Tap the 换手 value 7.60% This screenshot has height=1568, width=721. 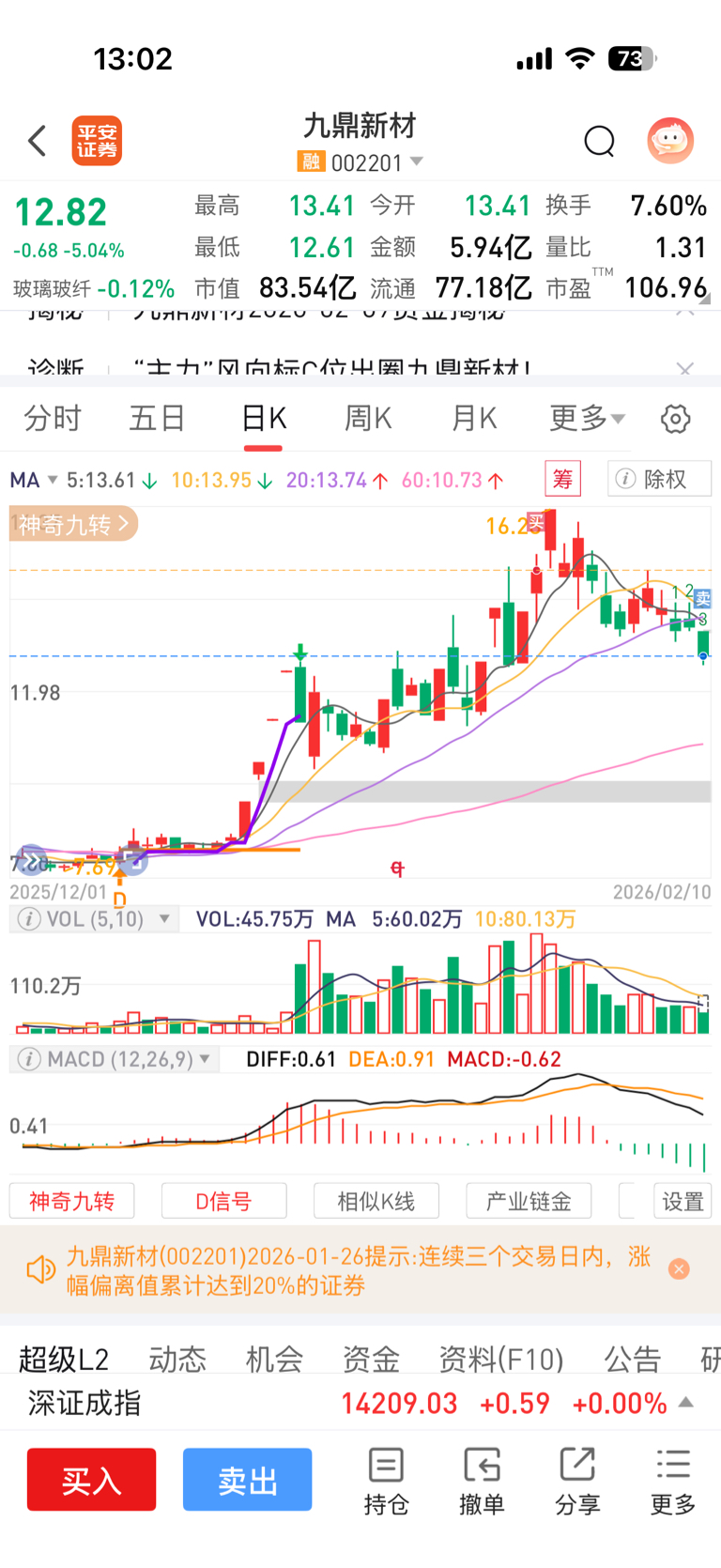click(668, 206)
